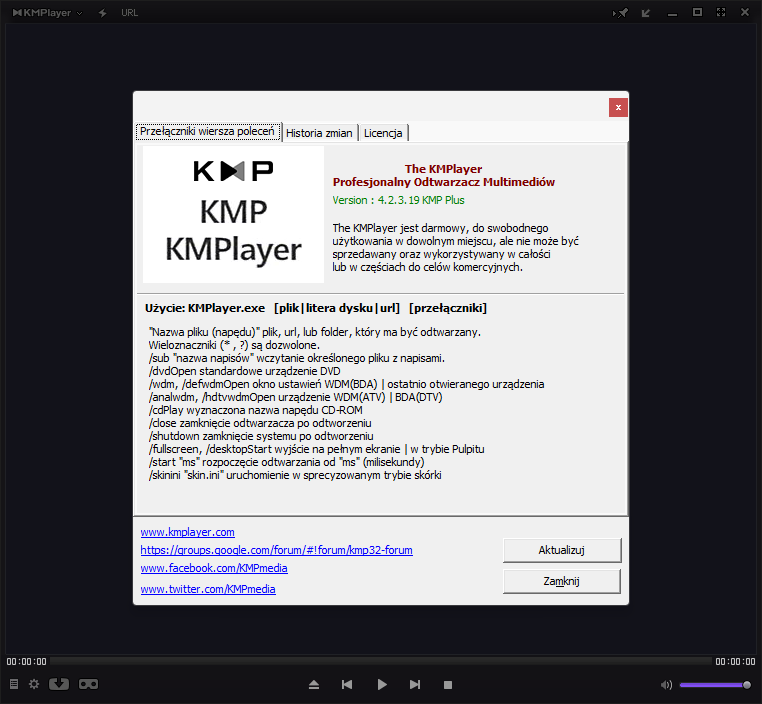Skip to the next track

click(x=415, y=685)
